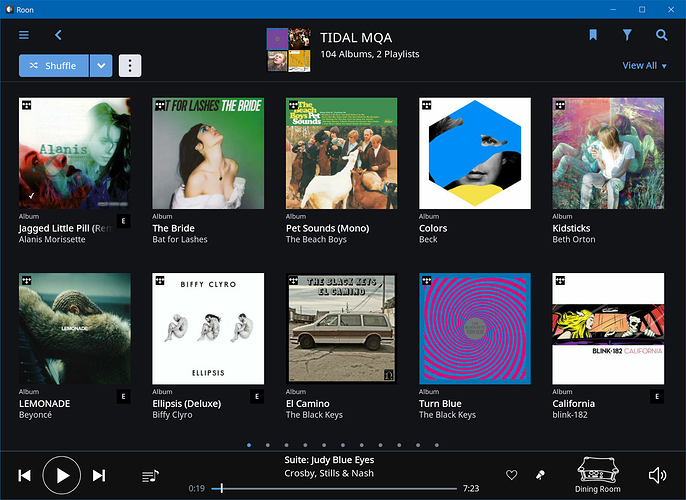Viewport: 686px width, 500px height.
Task: Go to the third page dot
Action: pyautogui.click(x=287, y=445)
